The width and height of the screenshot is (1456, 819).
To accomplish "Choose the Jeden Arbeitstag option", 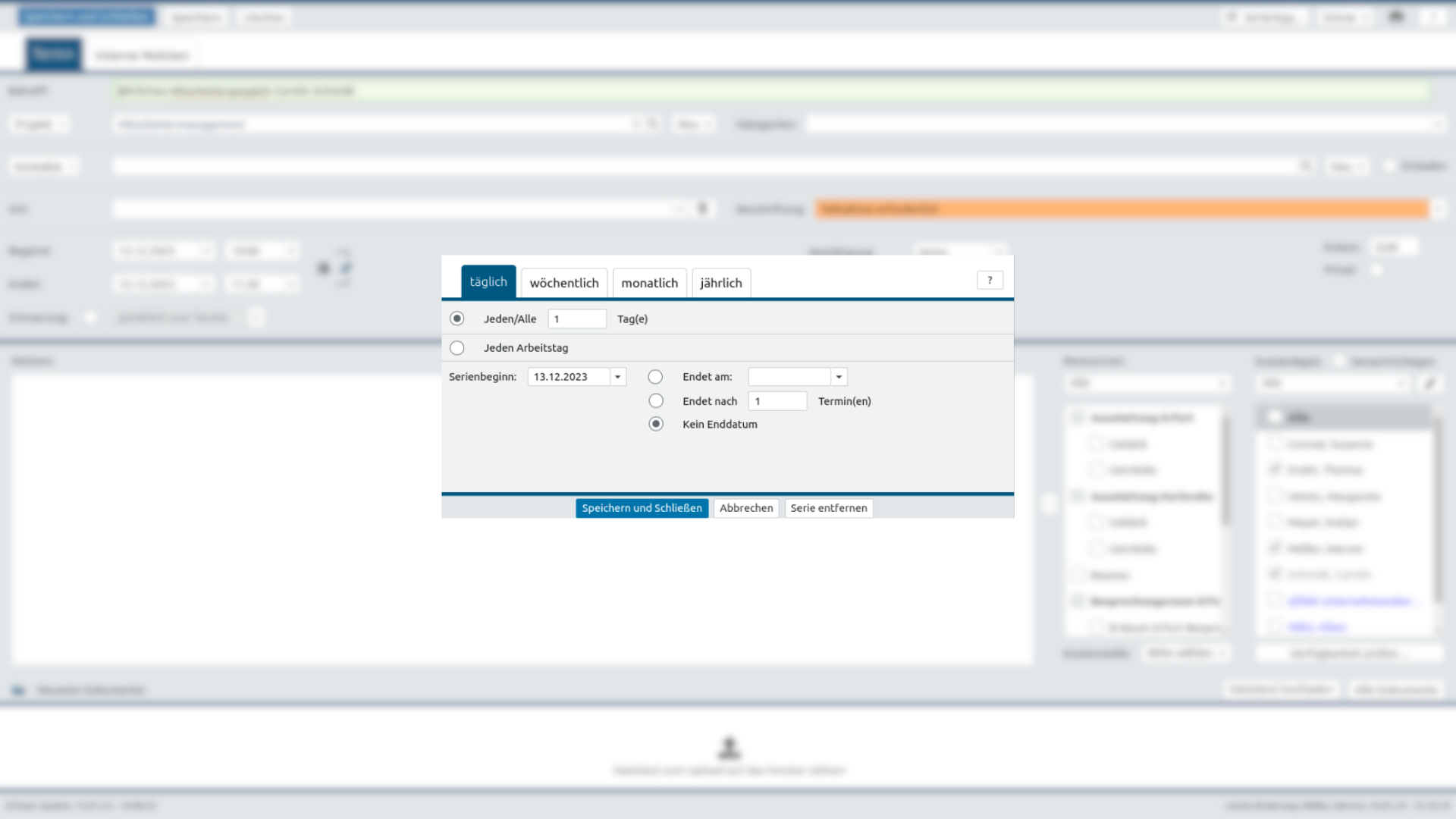I will coord(457,348).
